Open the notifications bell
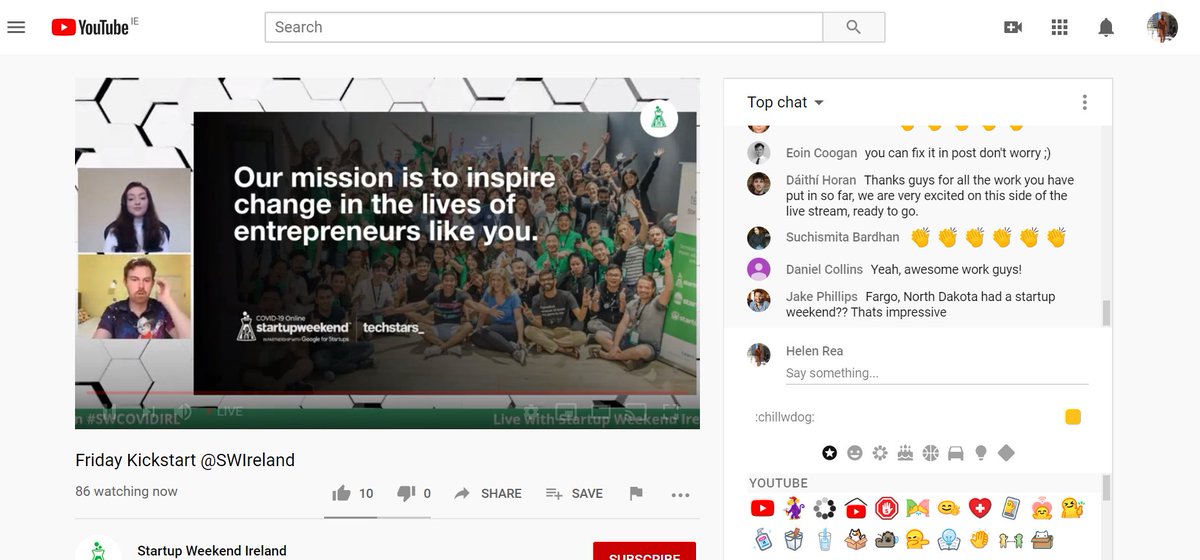 (x=1106, y=27)
